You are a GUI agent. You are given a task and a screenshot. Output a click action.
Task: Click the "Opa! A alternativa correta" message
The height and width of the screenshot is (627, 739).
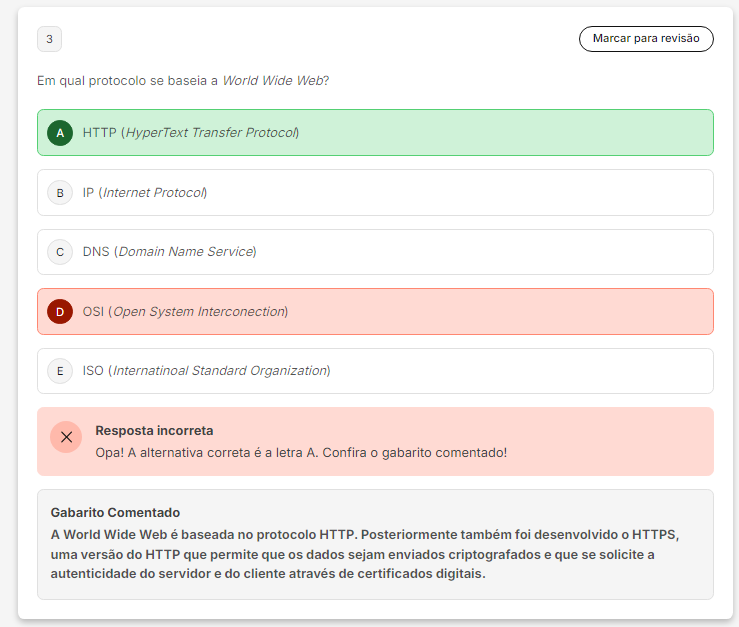click(x=301, y=453)
